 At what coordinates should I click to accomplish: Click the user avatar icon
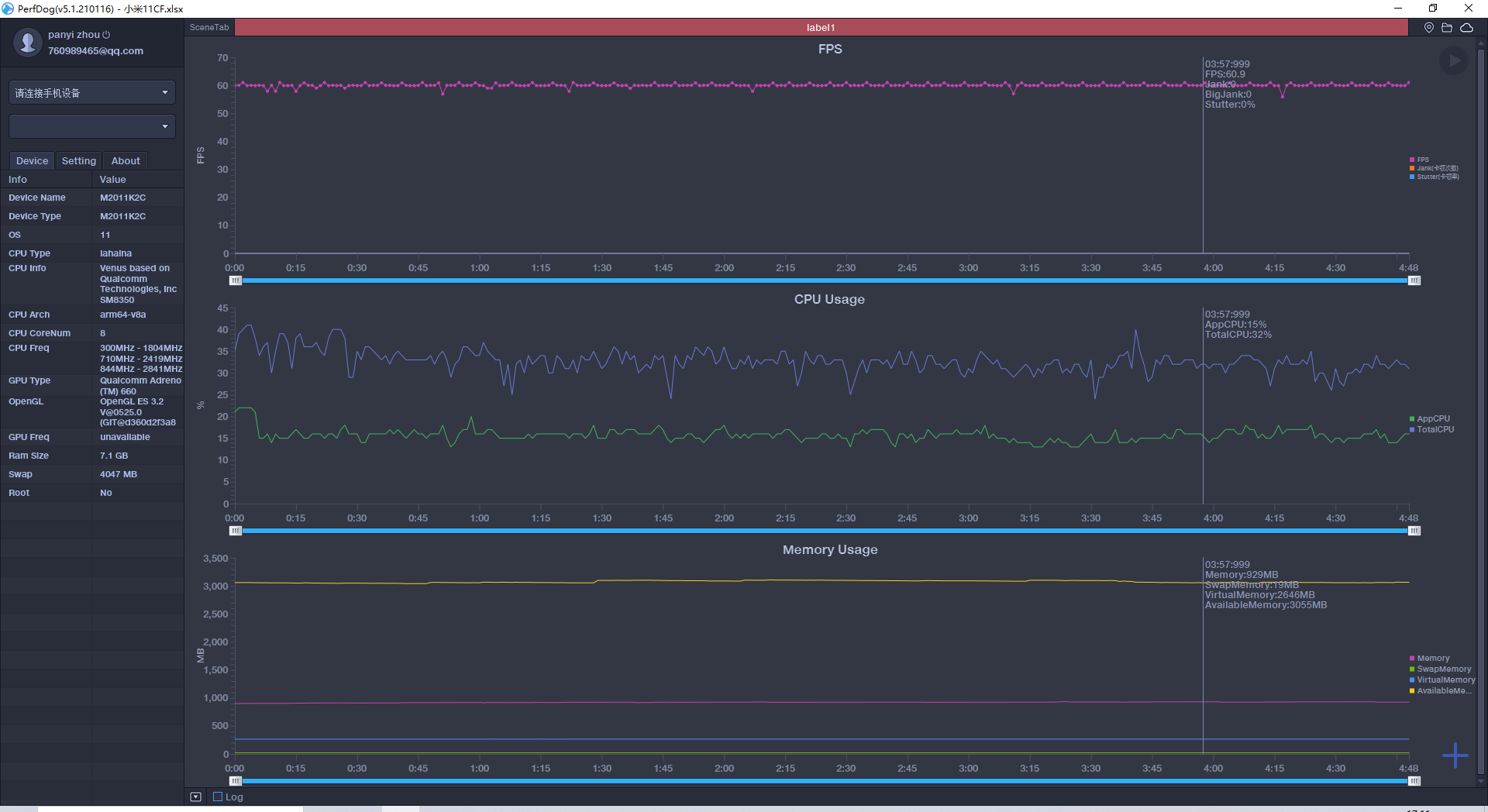[28, 43]
